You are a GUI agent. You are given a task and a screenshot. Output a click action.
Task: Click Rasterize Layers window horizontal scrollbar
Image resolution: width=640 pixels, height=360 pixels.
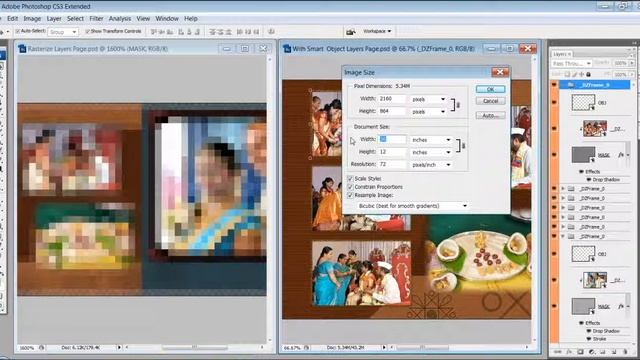click(x=194, y=348)
